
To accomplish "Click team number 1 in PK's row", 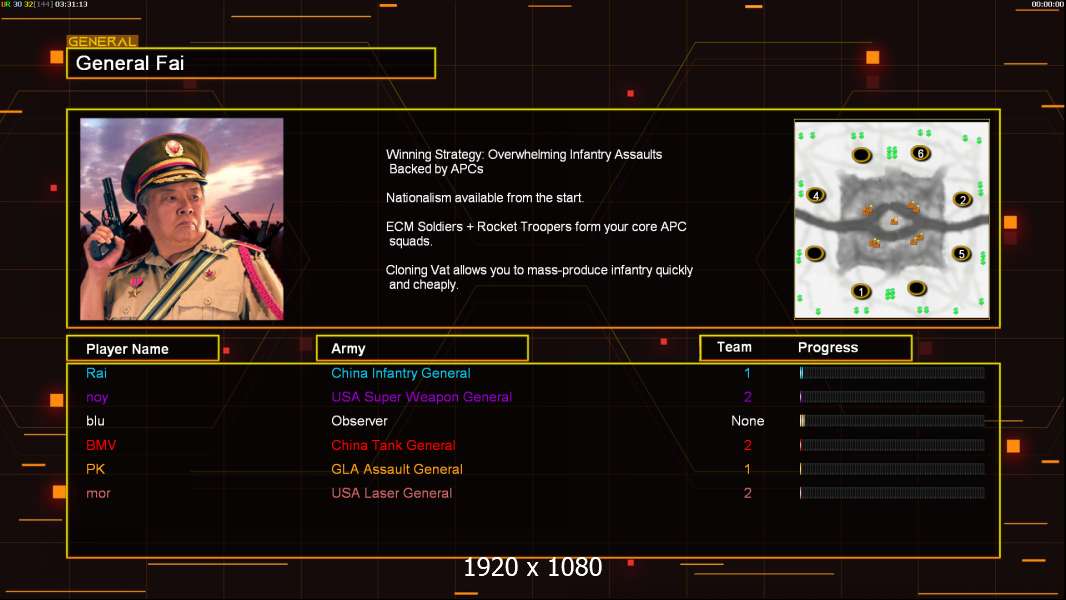I will 747,469.
